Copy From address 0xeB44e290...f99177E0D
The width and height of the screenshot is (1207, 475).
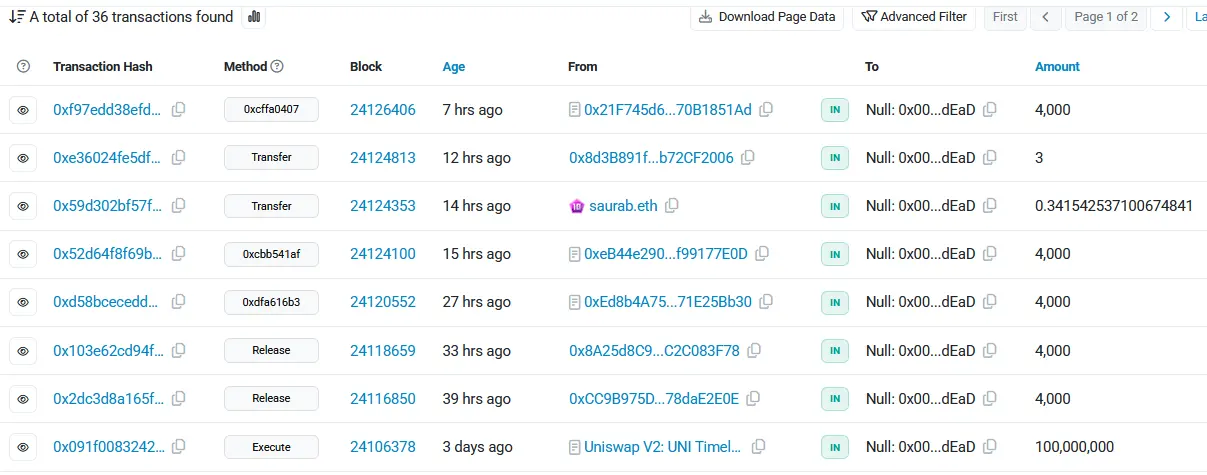coord(762,254)
